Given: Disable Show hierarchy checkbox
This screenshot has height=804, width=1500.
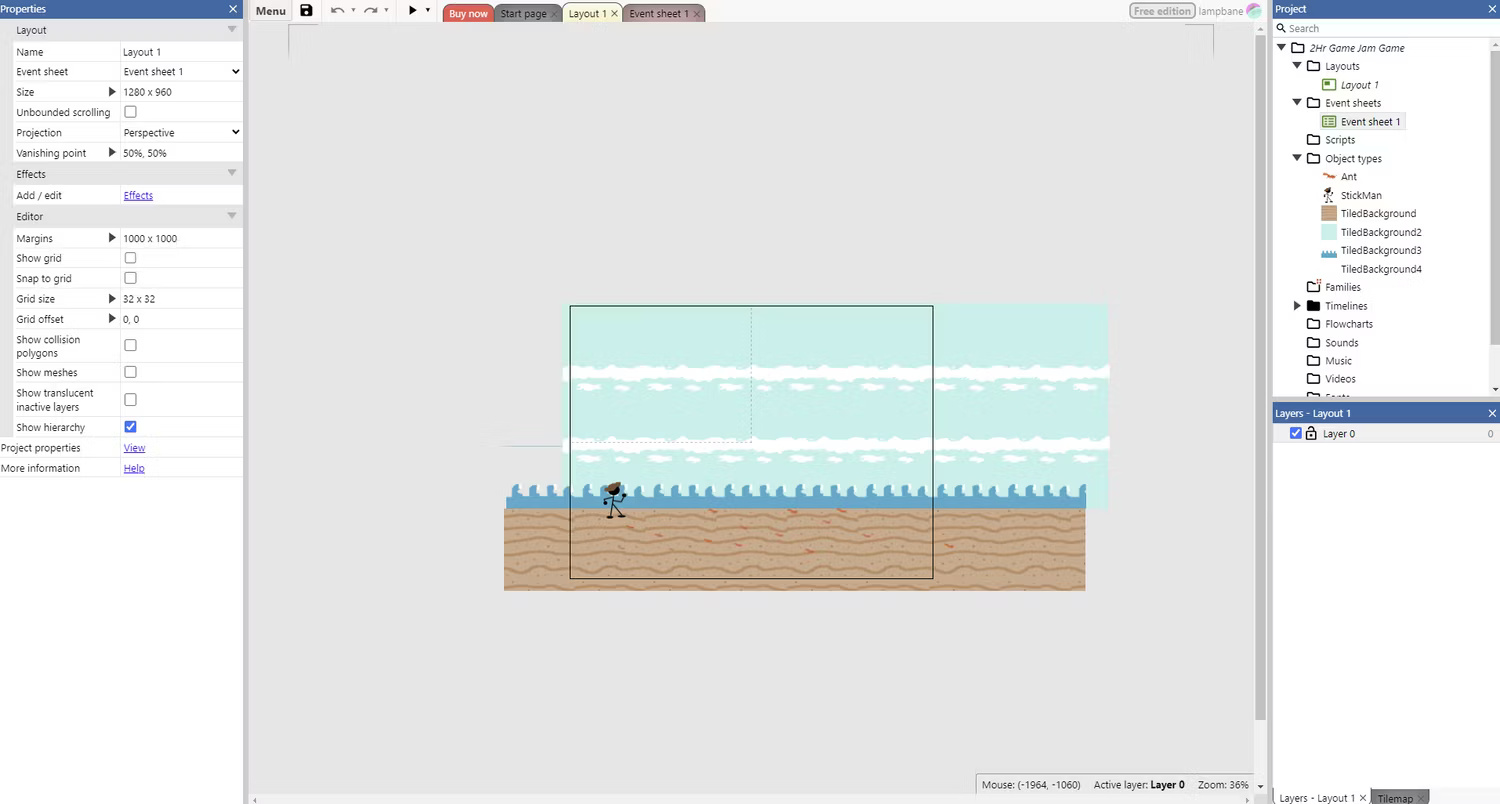Looking at the screenshot, I should point(130,427).
